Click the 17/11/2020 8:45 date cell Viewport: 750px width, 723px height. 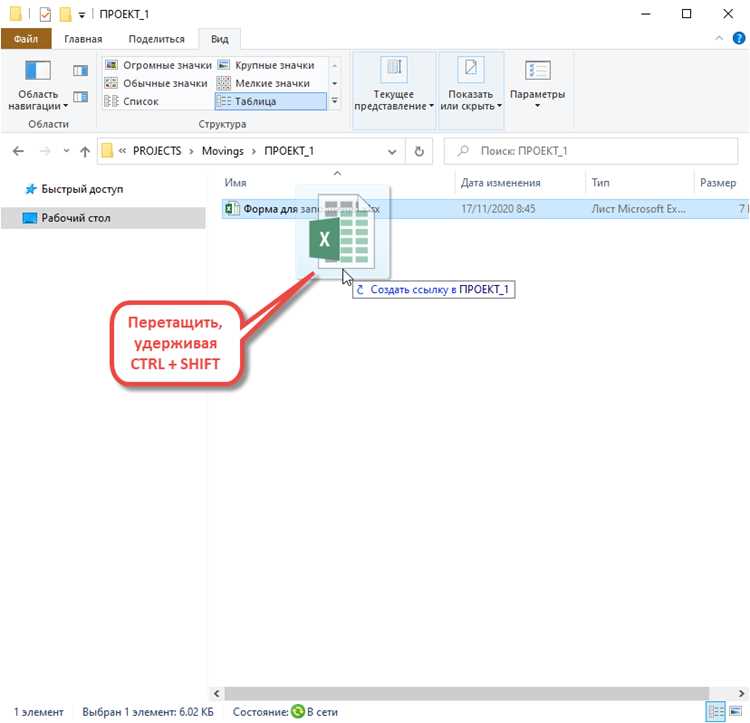[x=498, y=209]
